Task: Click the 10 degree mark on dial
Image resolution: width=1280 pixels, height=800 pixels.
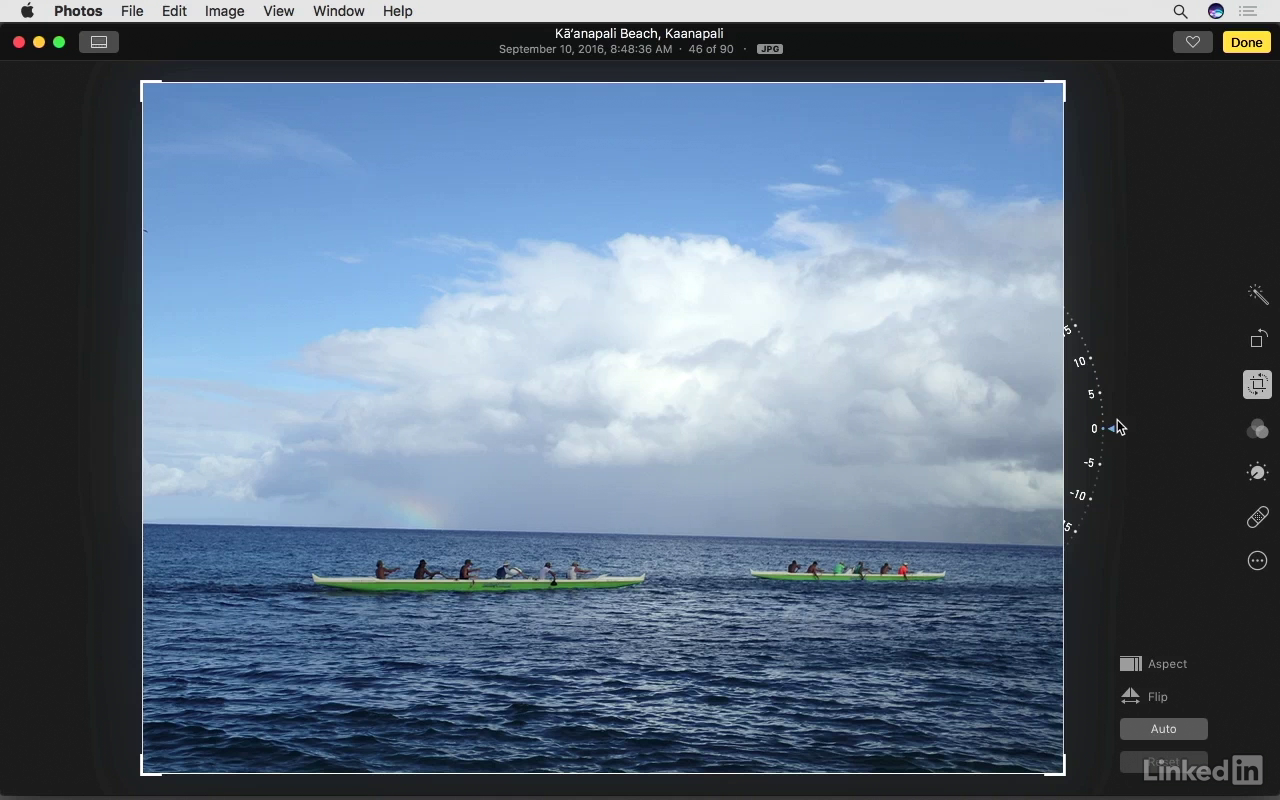Action: (x=1079, y=362)
